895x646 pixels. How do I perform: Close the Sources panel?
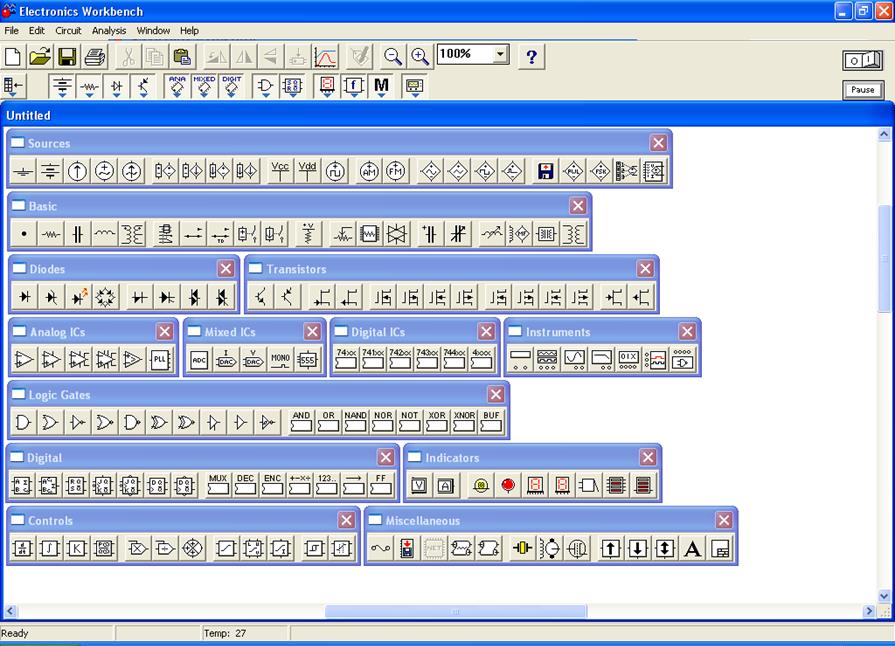click(x=658, y=143)
